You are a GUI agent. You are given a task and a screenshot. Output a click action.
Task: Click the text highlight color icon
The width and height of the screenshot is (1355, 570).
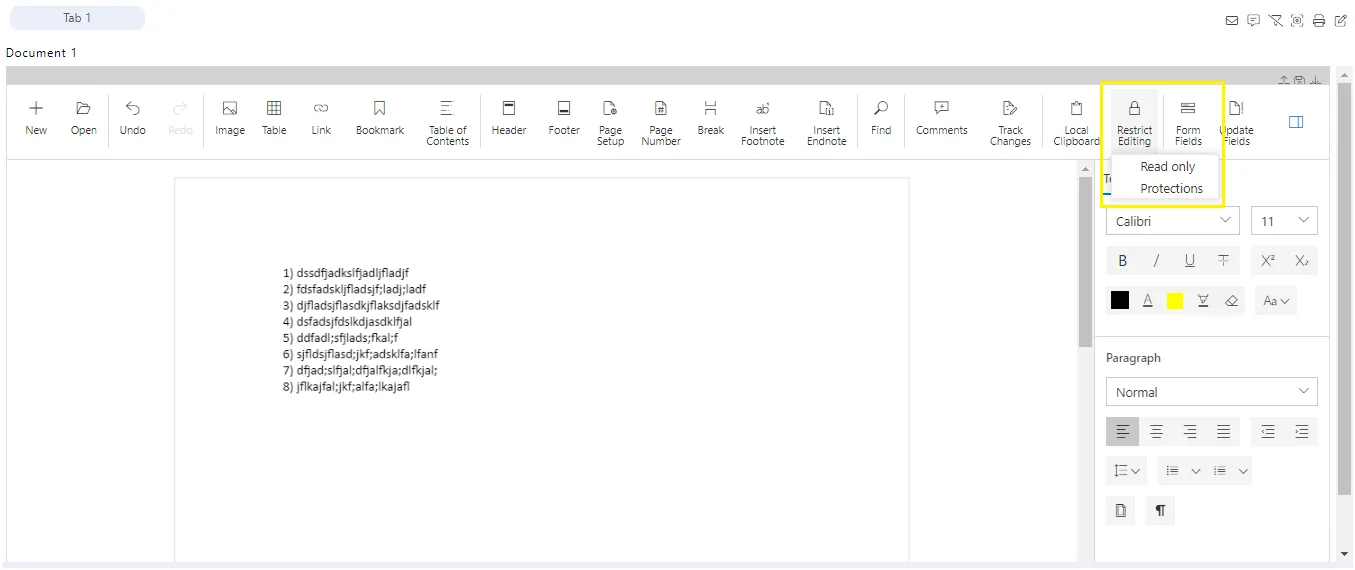[x=1203, y=300]
